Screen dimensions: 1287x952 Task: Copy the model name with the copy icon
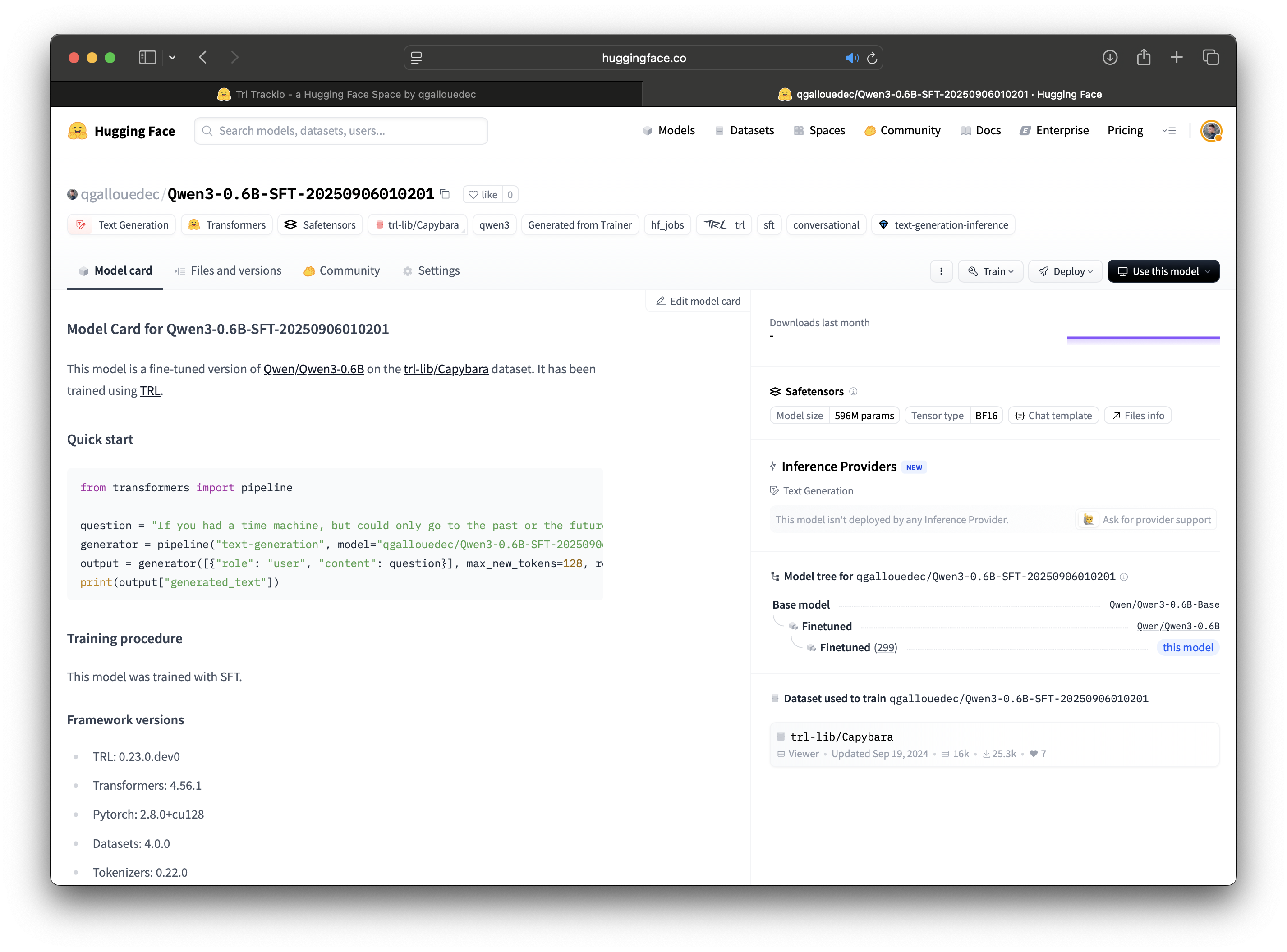(445, 194)
